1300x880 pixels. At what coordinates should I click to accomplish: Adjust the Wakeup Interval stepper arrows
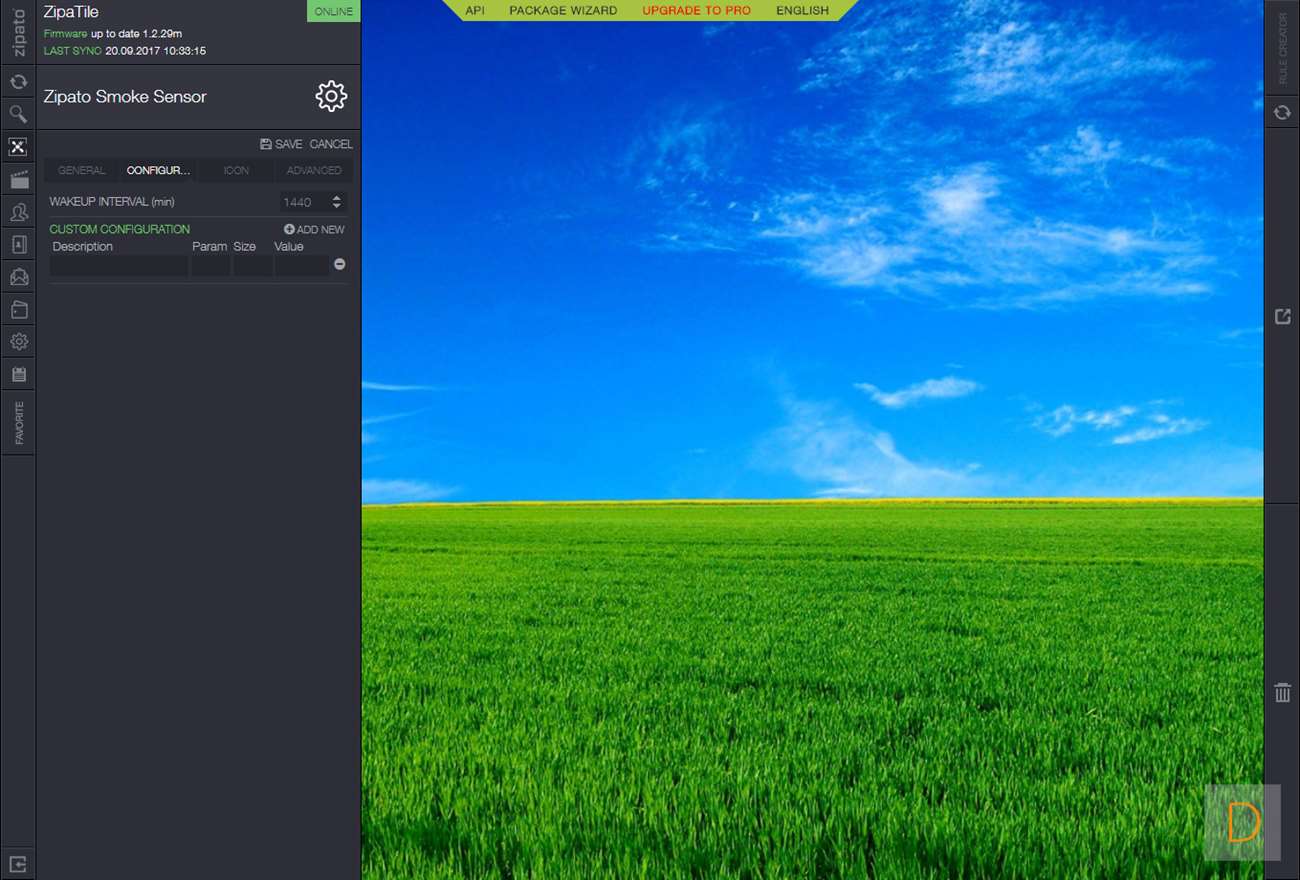pos(336,202)
